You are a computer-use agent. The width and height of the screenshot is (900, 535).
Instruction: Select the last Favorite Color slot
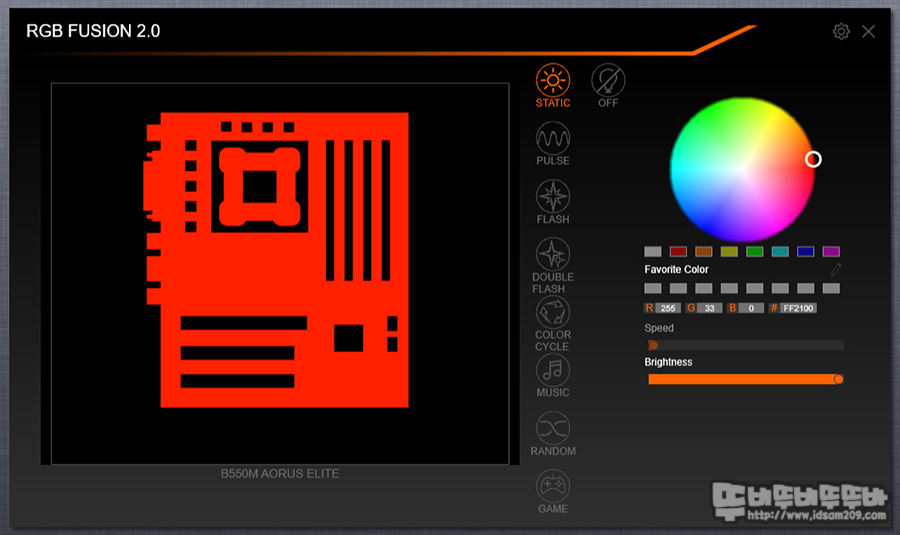click(831, 288)
